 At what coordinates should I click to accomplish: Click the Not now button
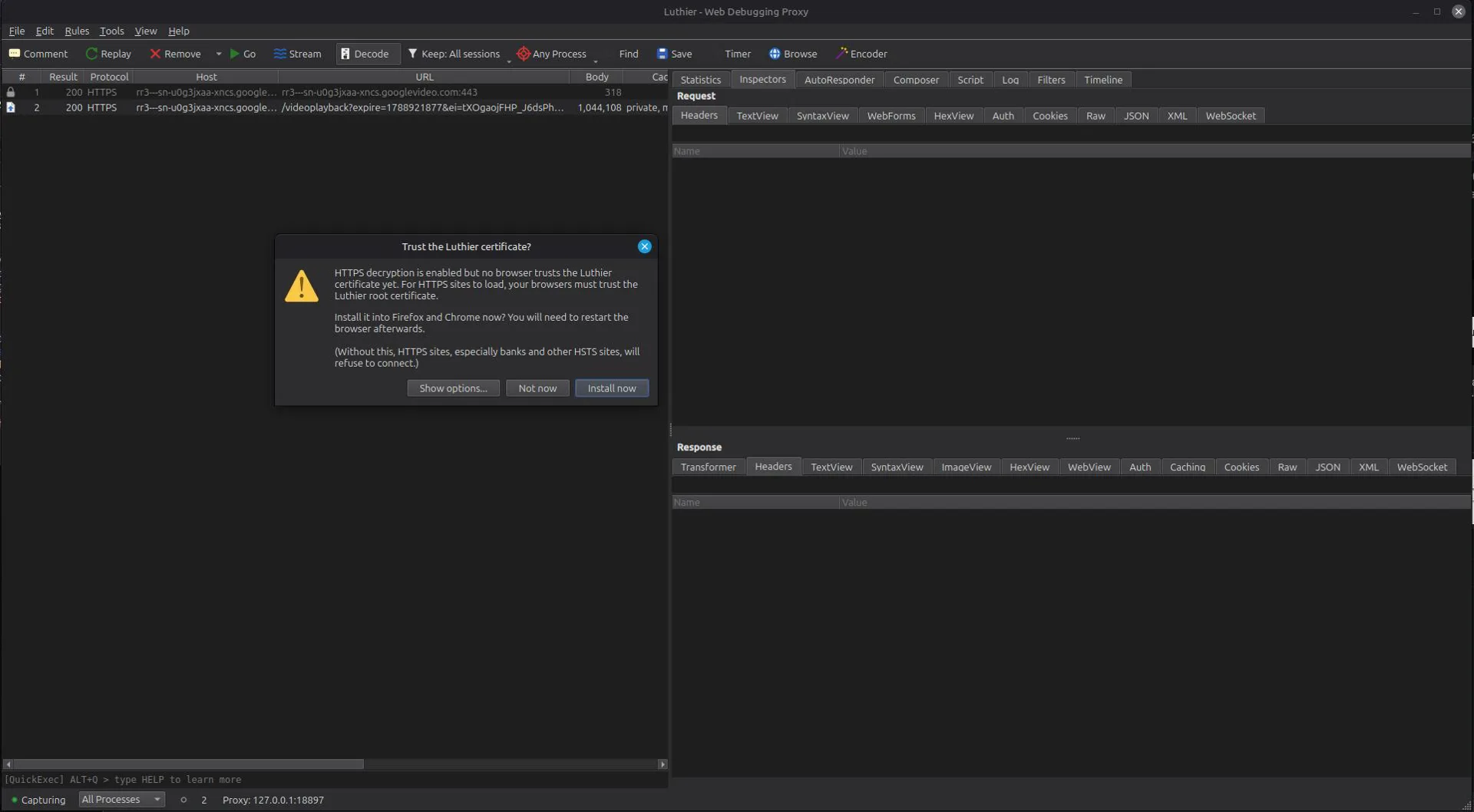pos(537,388)
